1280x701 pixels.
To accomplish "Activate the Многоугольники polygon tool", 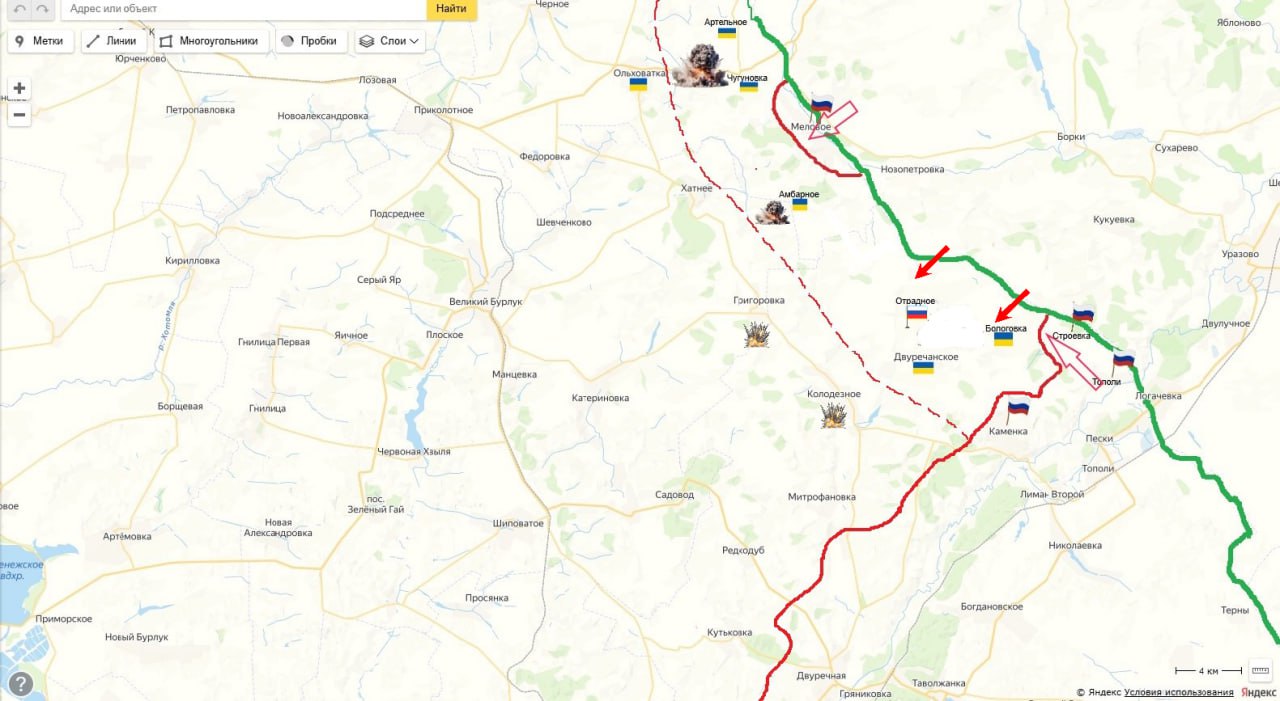I will (x=211, y=41).
